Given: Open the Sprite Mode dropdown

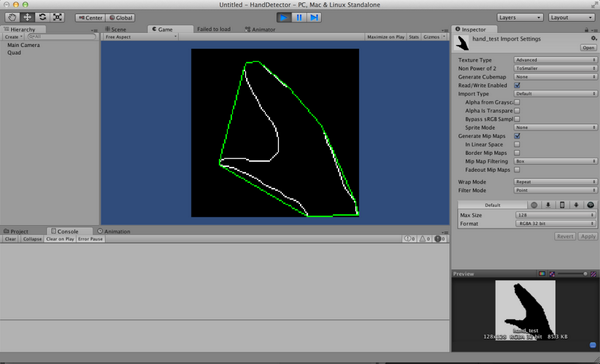Looking at the screenshot, I should pos(555,127).
